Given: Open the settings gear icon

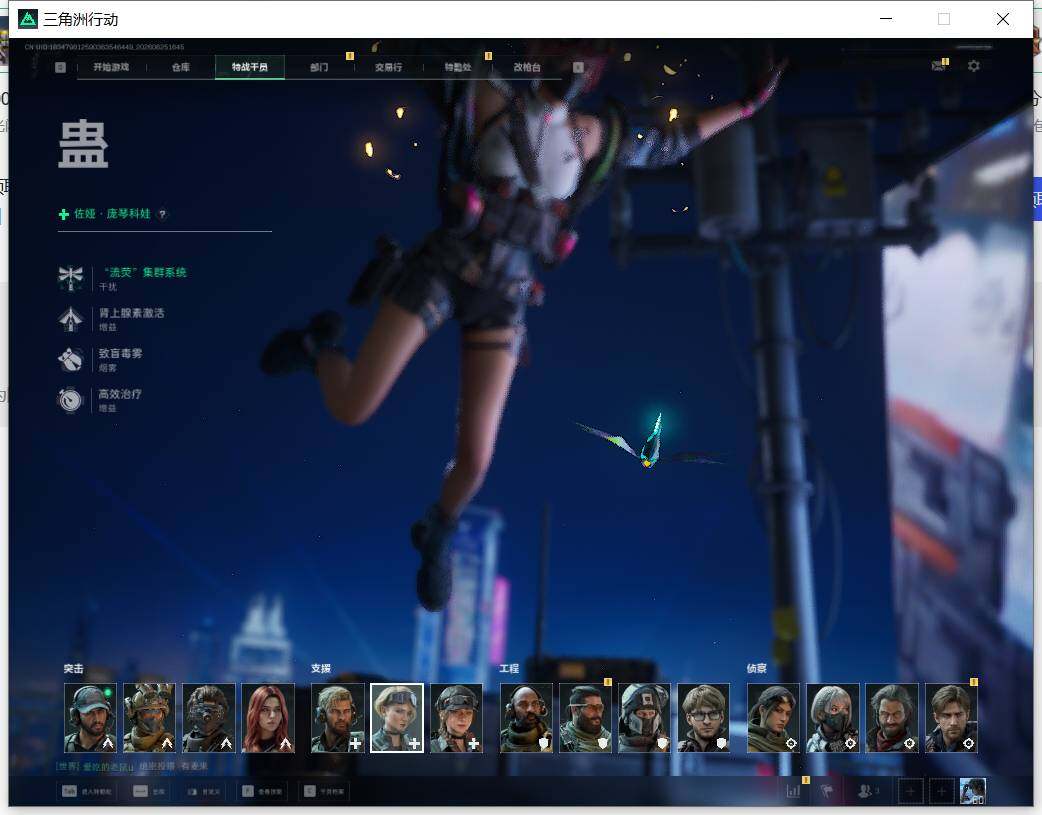Looking at the screenshot, I should coord(974,66).
